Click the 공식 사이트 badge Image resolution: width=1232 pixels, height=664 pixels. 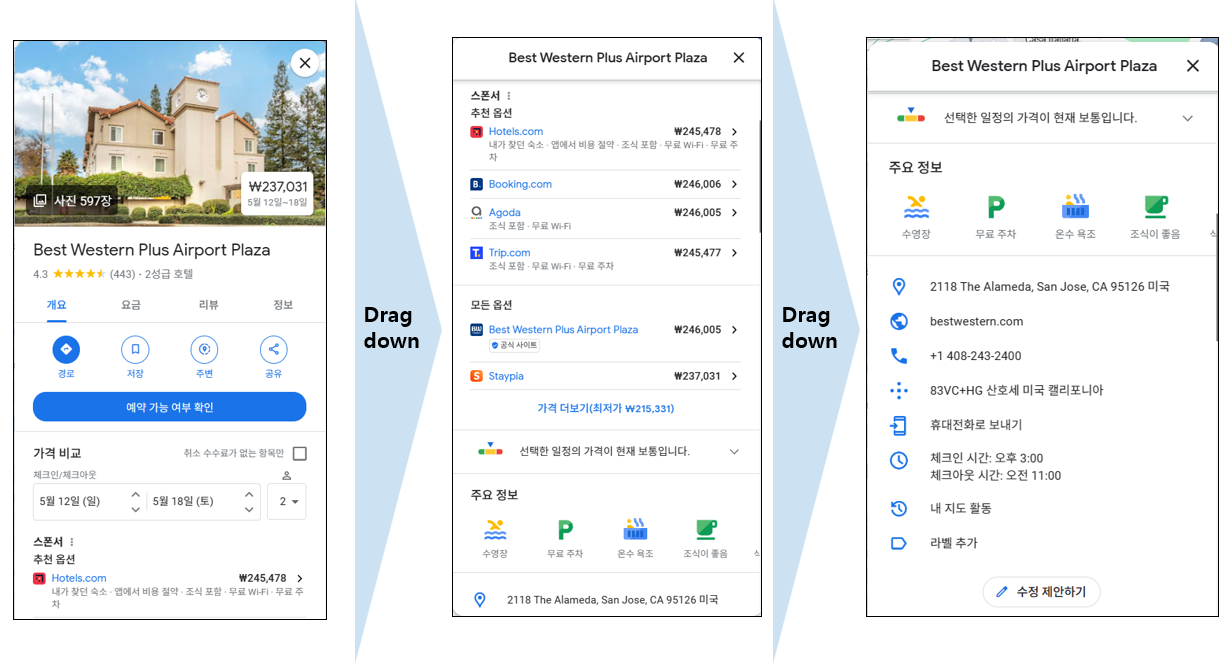(x=514, y=345)
